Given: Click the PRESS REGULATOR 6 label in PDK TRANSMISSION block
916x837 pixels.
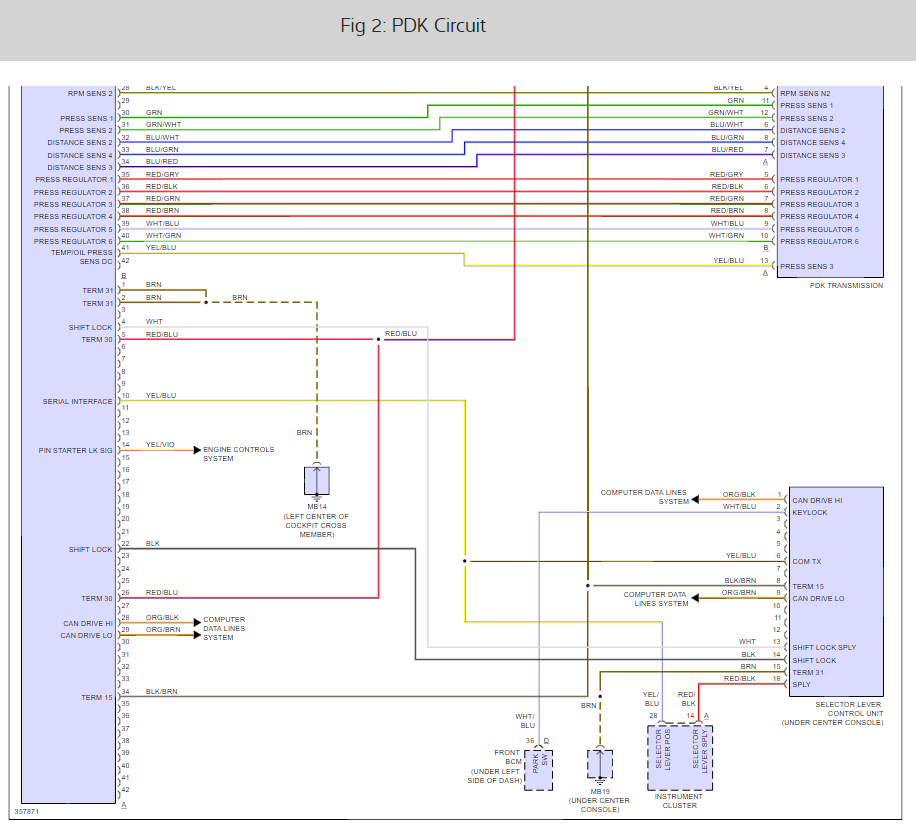Looking at the screenshot, I should click(x=819, y=241).
